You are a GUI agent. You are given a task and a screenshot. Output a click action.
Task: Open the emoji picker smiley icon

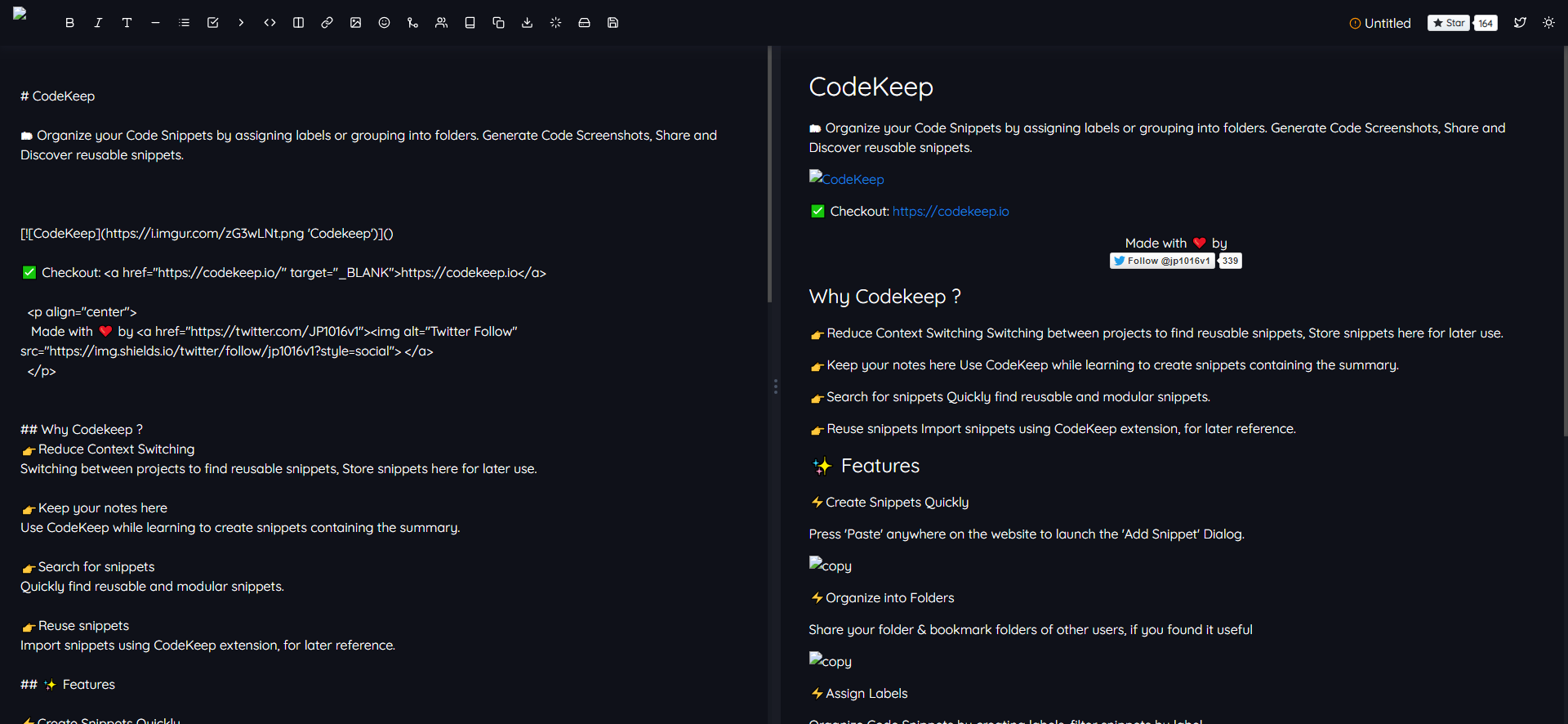pos(384,23)
